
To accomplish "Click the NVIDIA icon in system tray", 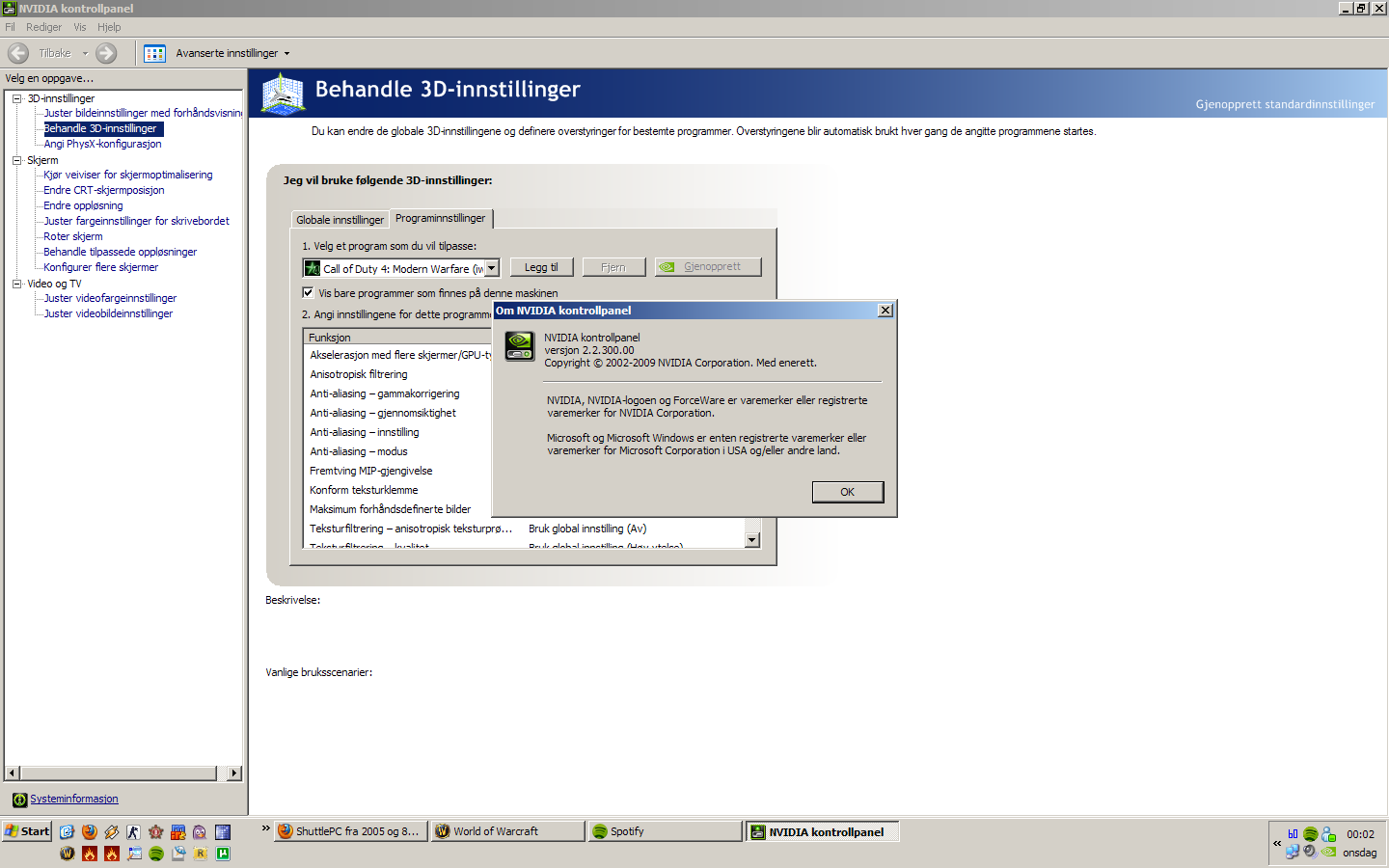I will pyautogui.click(x=1328, y=852).
